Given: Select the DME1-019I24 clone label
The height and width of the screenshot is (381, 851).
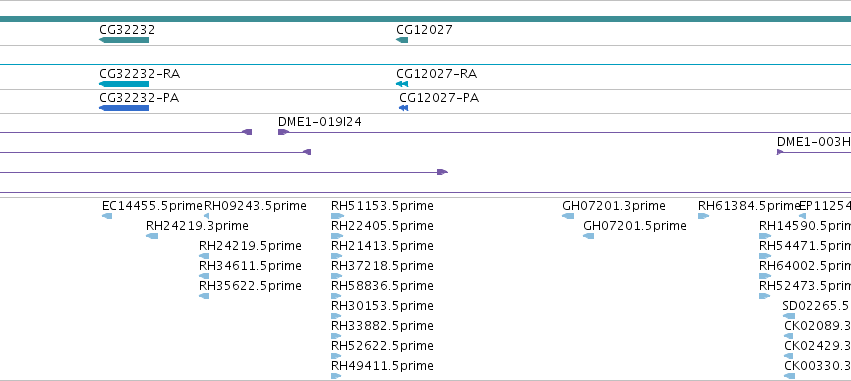Looking at the screenshot, I should point(320,122).
